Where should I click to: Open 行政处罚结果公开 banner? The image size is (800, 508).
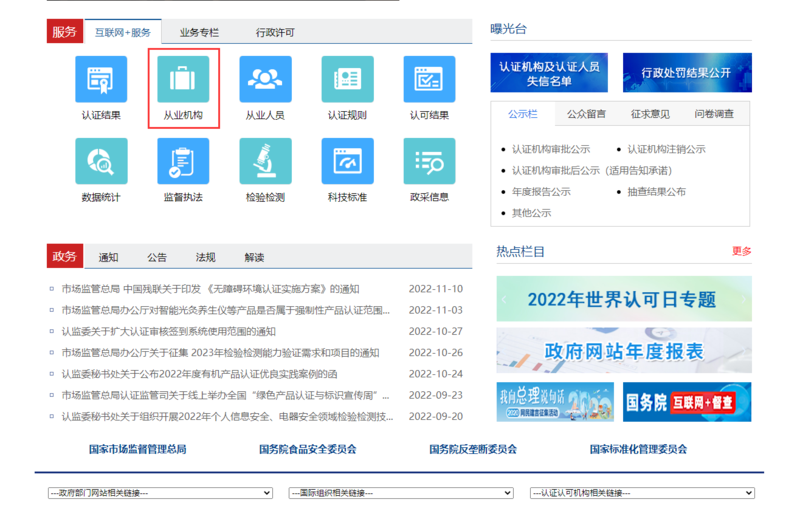(x=687, y=72)
